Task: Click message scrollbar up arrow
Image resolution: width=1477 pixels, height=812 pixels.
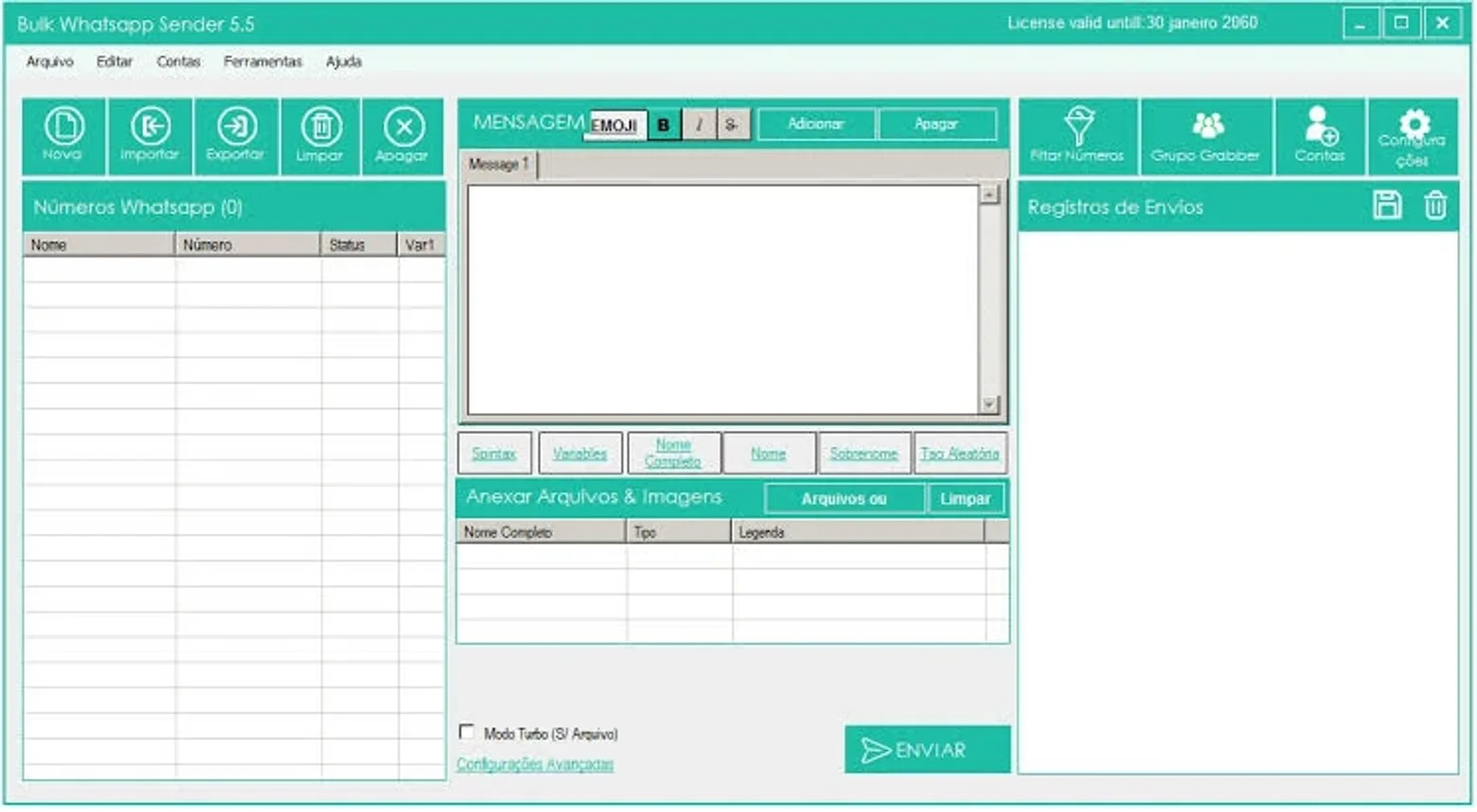Action: pos(989,194)
